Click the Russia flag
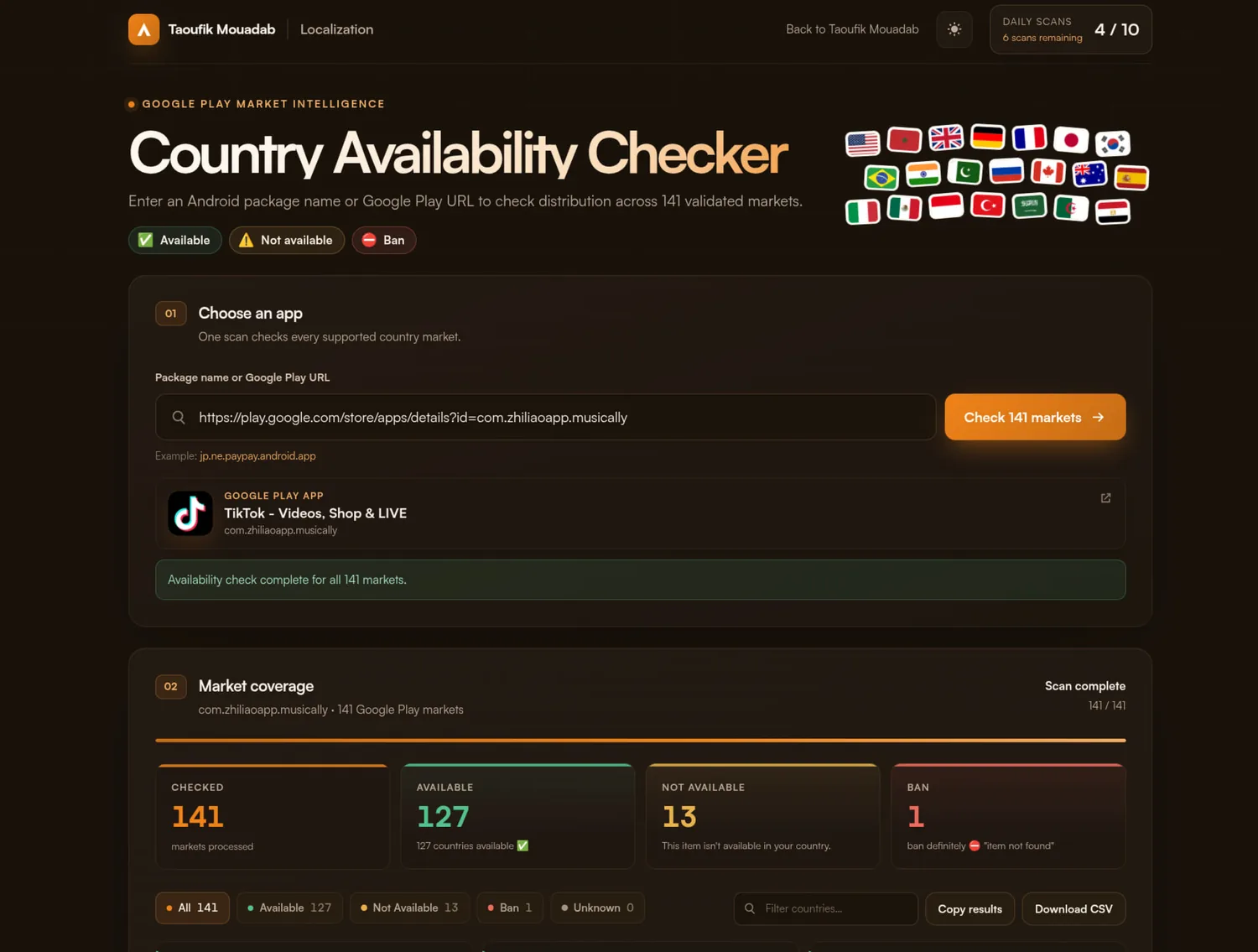Viewport: 1258px width, 952px height. (x=1006, y=171)
